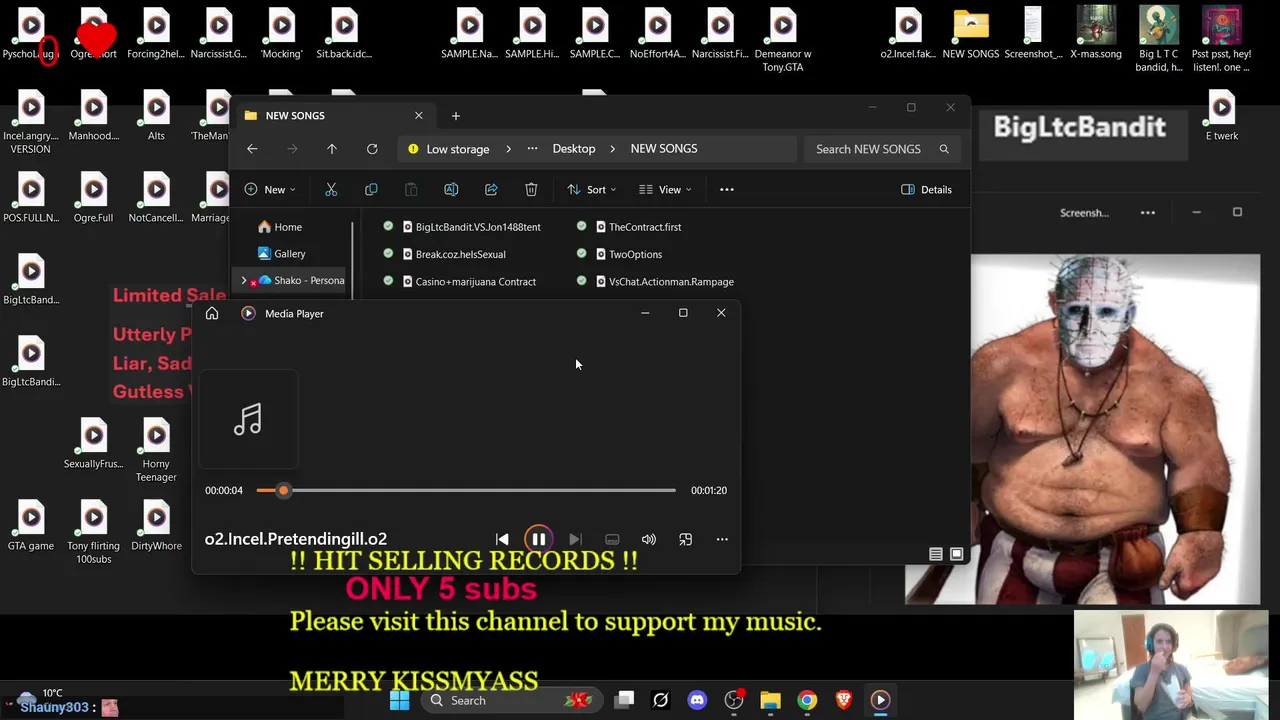Select the o2.Incel.fak desktop file
The image size is (1280, 720).
click(x=908, y=34)
